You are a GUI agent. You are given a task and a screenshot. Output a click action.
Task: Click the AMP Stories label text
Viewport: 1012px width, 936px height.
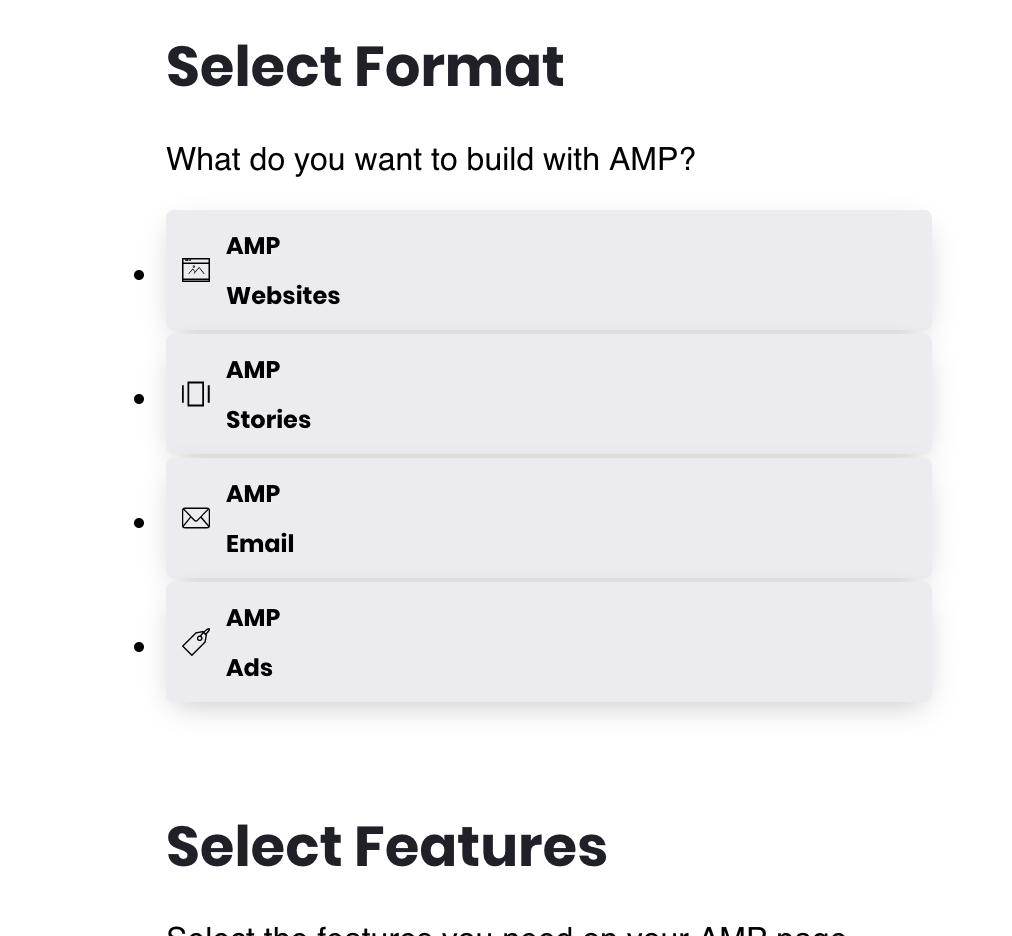[x=268, y=394]
